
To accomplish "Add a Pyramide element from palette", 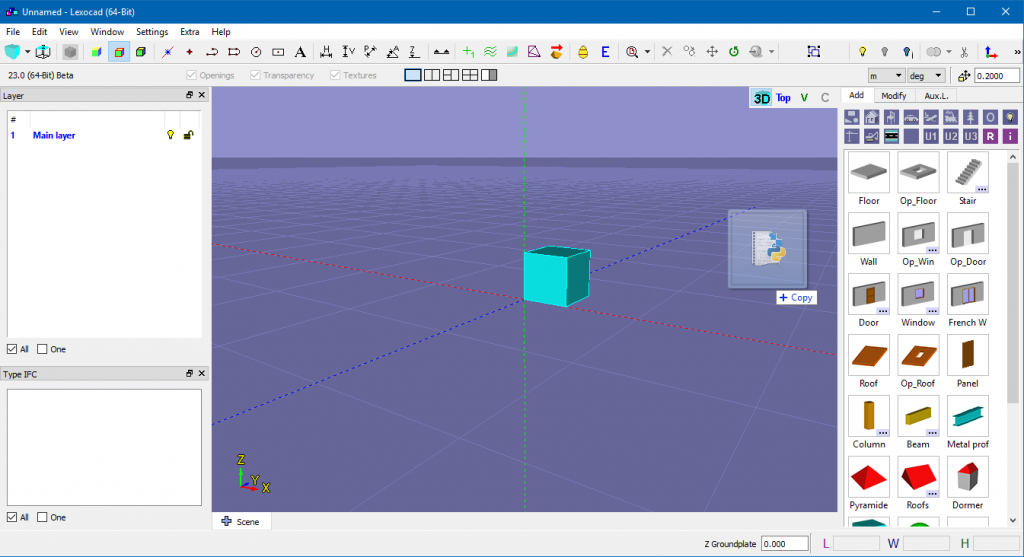I will tap(869, 478).
